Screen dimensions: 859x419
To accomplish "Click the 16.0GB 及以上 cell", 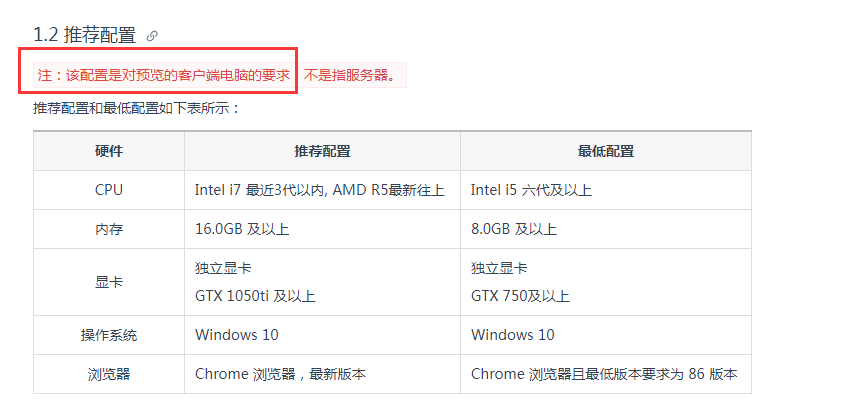I will [x=322, y=229].
